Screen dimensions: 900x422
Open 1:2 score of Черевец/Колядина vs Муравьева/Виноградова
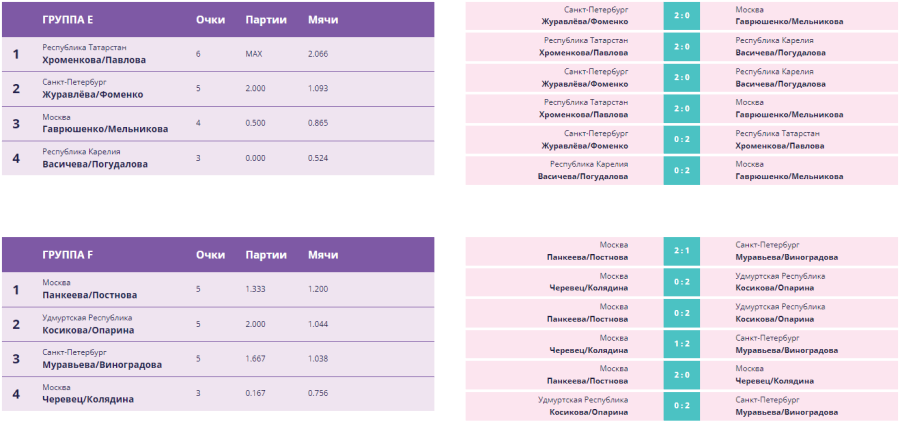[x=683, y=344]
